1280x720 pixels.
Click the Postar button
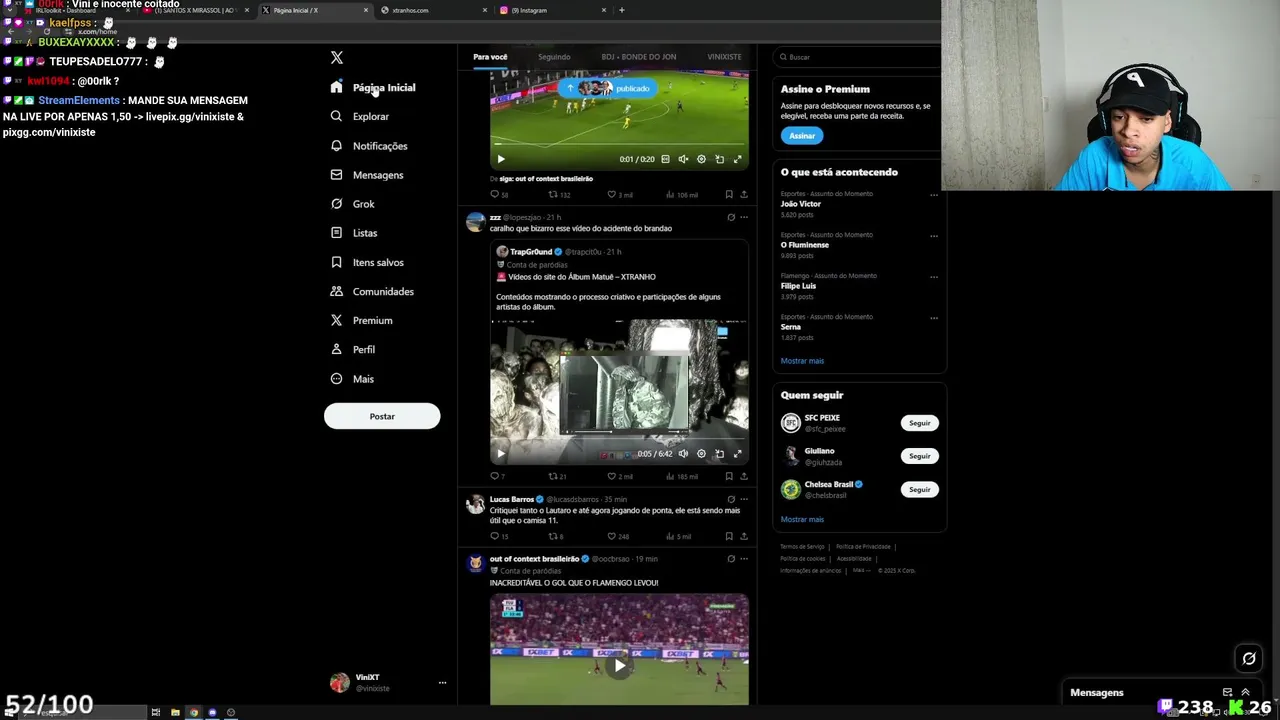click(x=382, y=416)
